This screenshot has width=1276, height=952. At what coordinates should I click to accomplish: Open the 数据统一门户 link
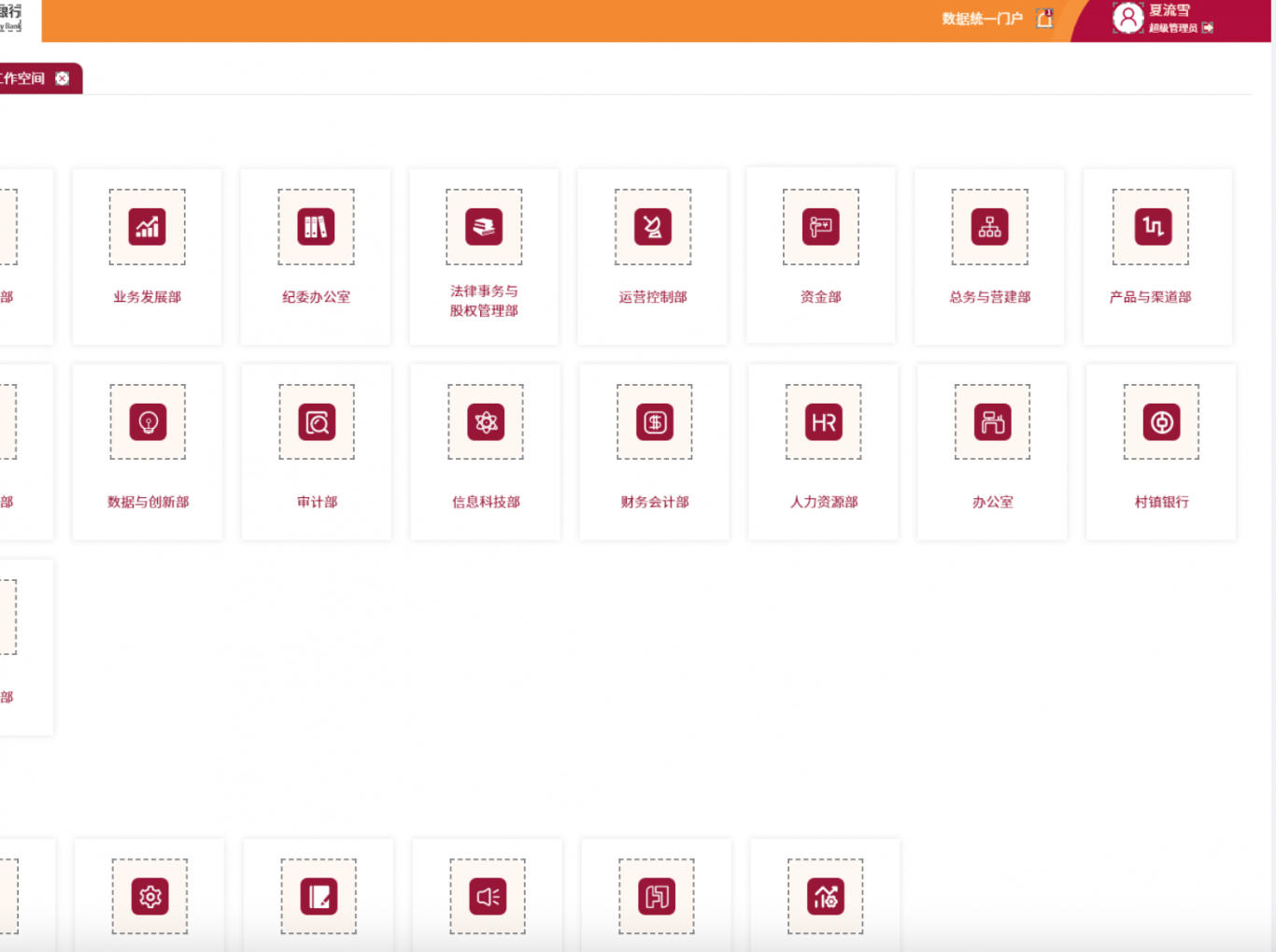[x=982, y=19]
